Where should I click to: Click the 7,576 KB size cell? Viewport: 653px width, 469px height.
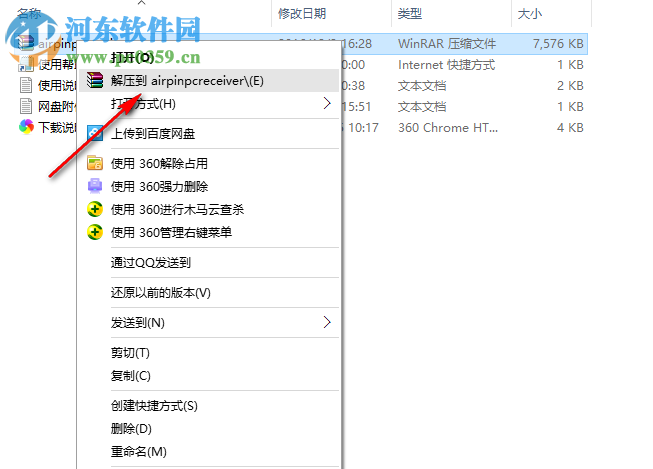coord(558,44)
